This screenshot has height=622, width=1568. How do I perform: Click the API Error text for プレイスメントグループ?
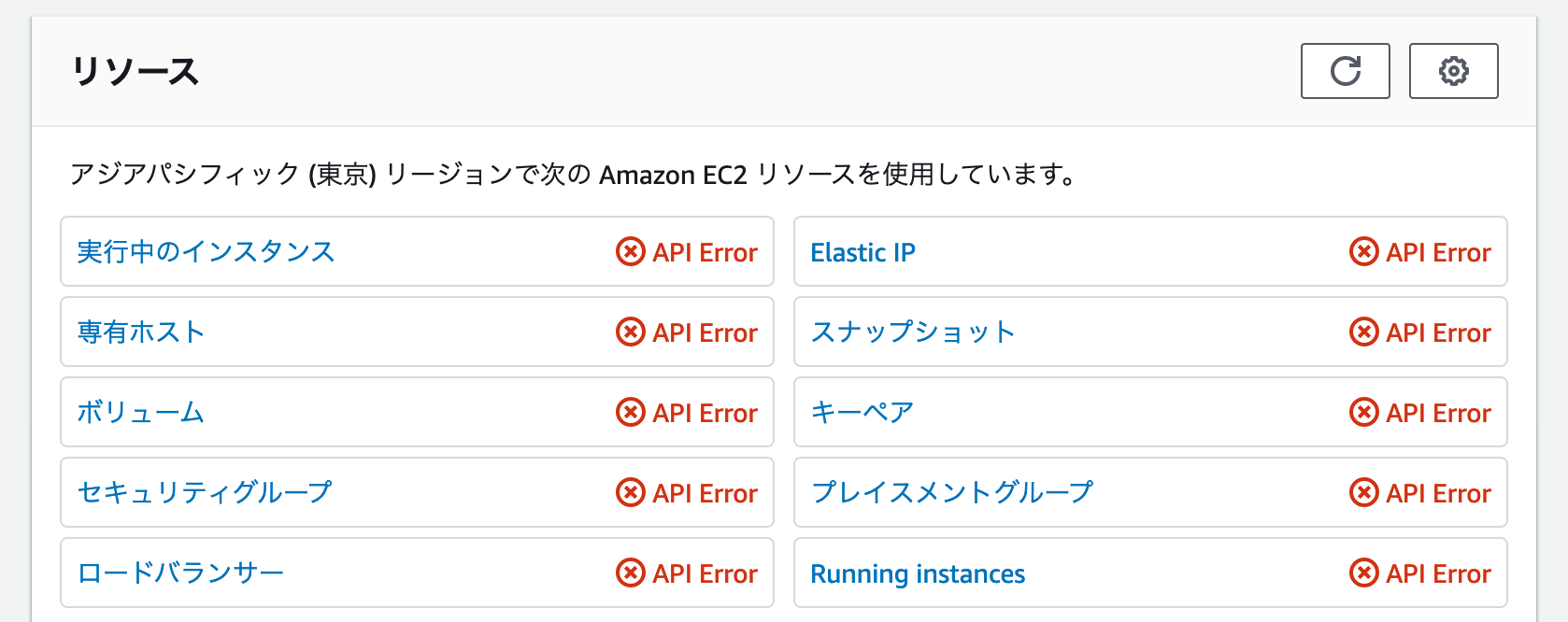pos(1439,493)
